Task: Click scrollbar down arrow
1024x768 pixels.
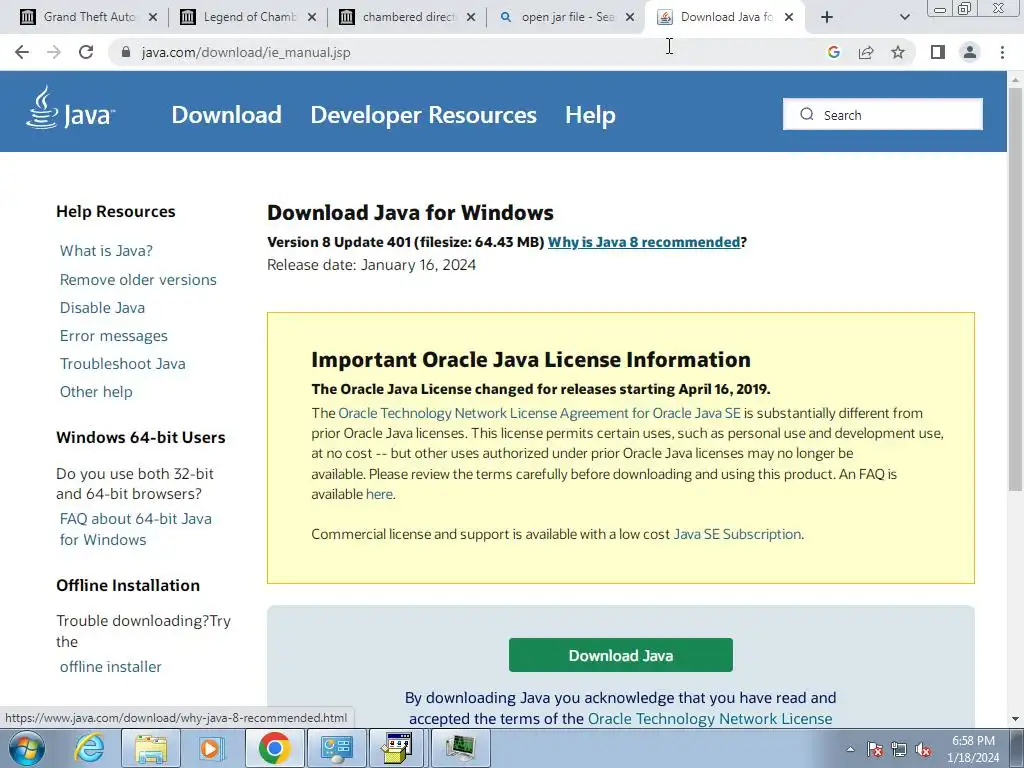Action: [1015, 720]
